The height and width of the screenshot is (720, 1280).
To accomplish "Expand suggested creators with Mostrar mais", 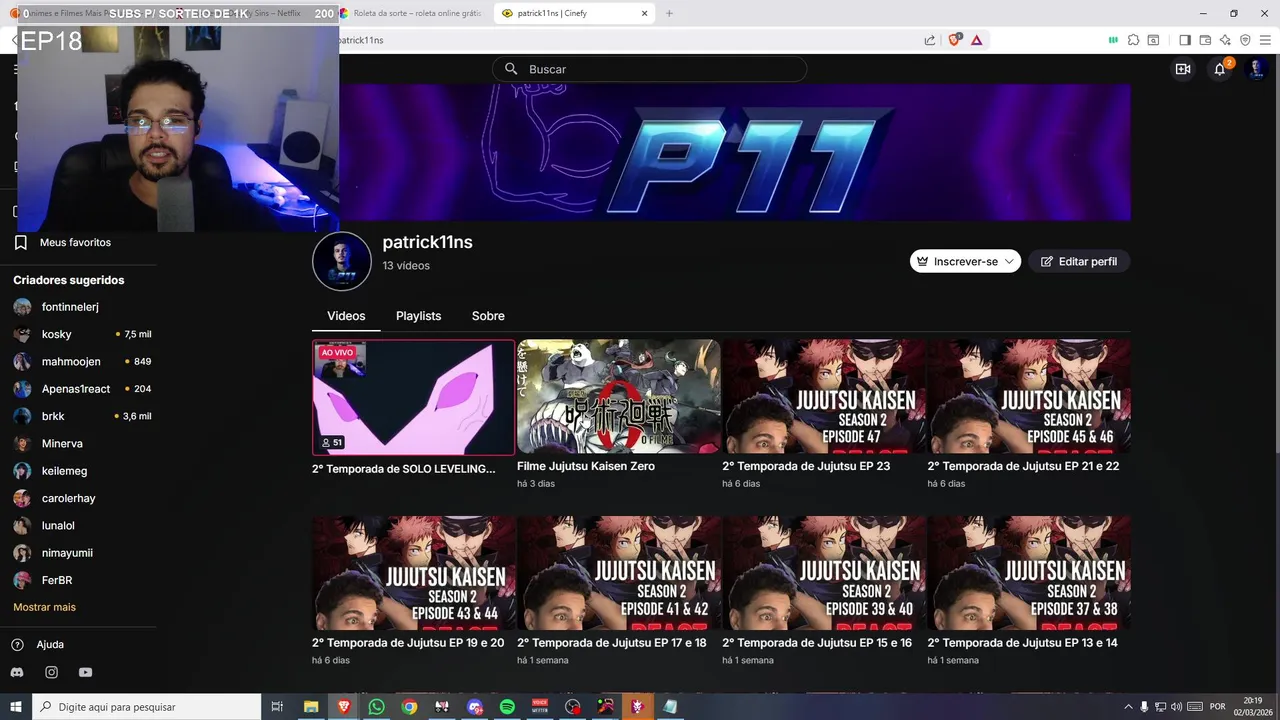I will click(x=44, y=607).
